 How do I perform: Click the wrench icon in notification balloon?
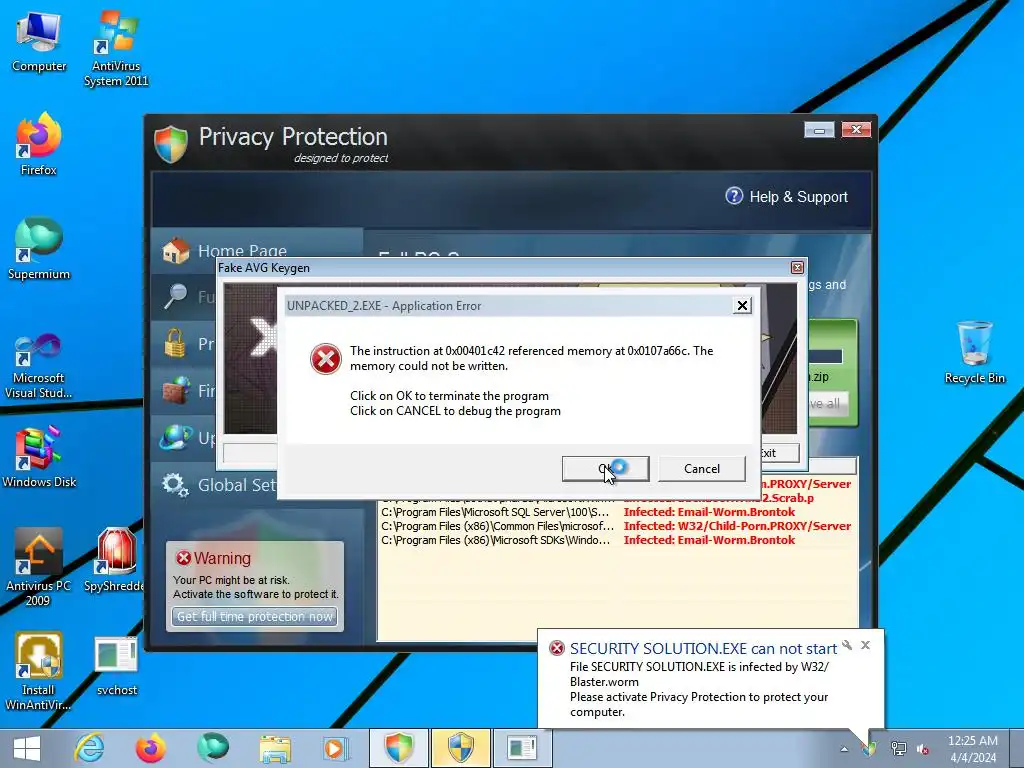pyautogui.click(x=847, y=645)
